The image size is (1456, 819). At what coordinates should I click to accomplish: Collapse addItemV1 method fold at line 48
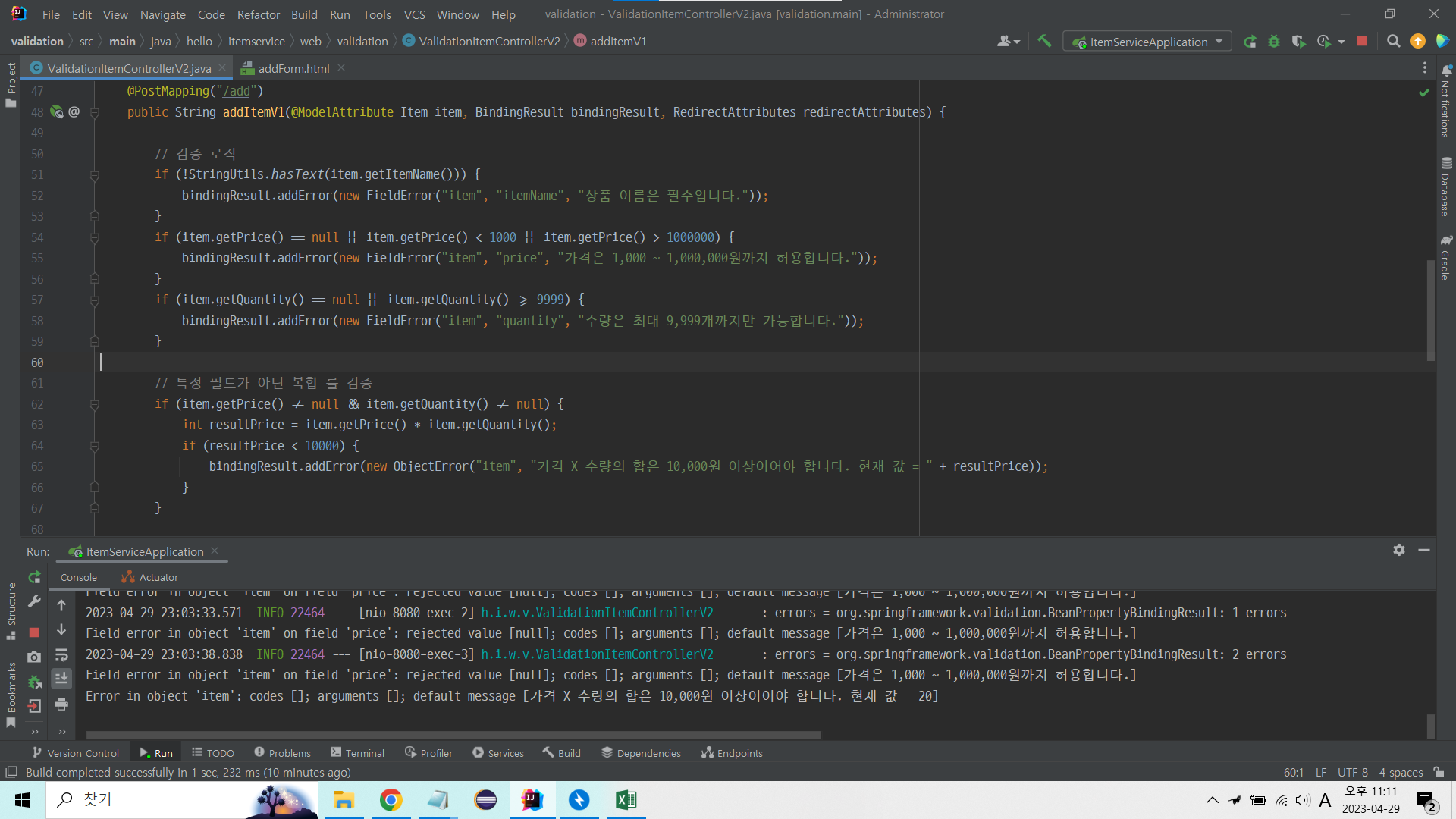coord(95,112)
